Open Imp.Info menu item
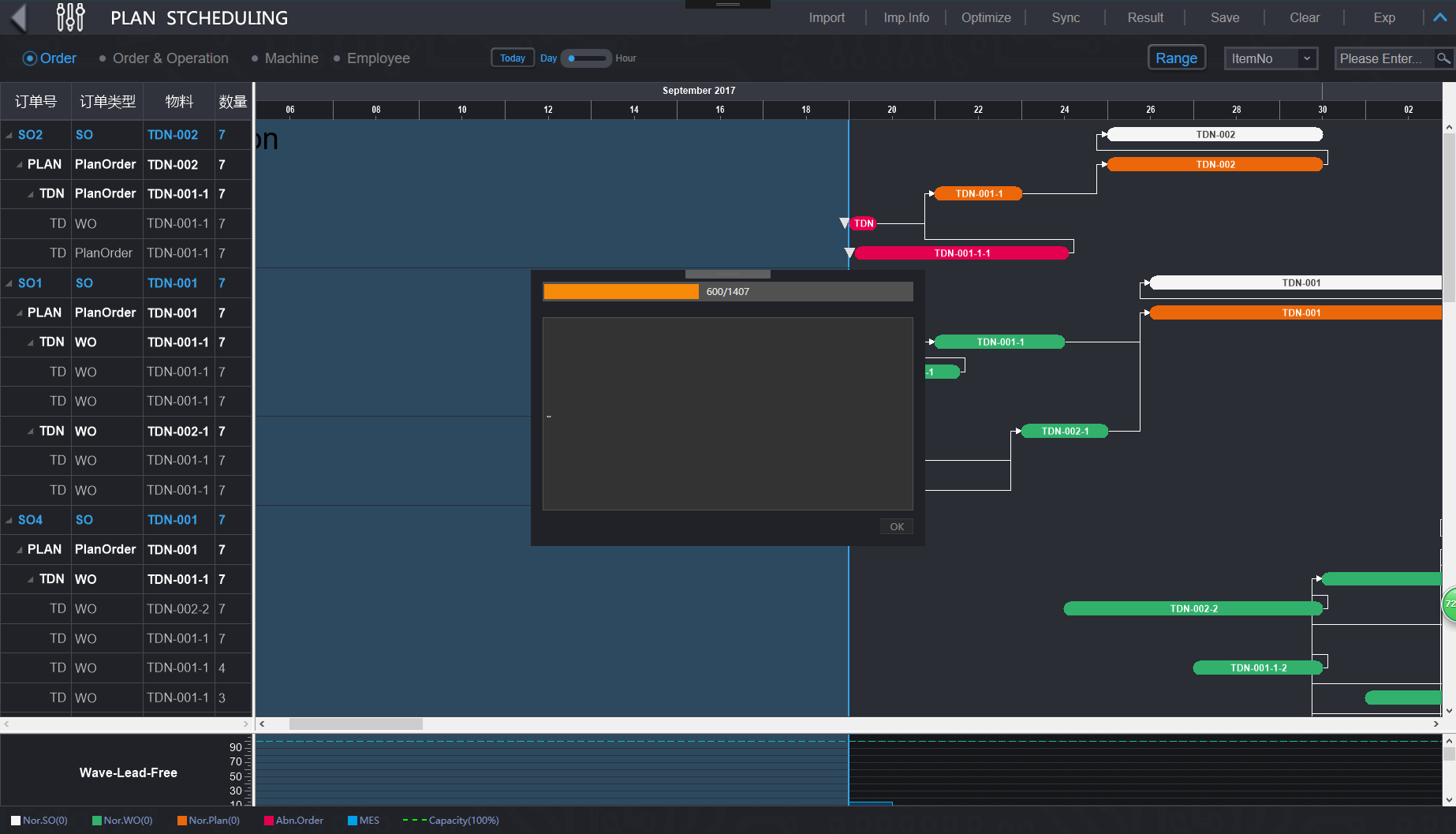Image resolution: width=1456 pixels, height=834 pixels. point(906,17)
